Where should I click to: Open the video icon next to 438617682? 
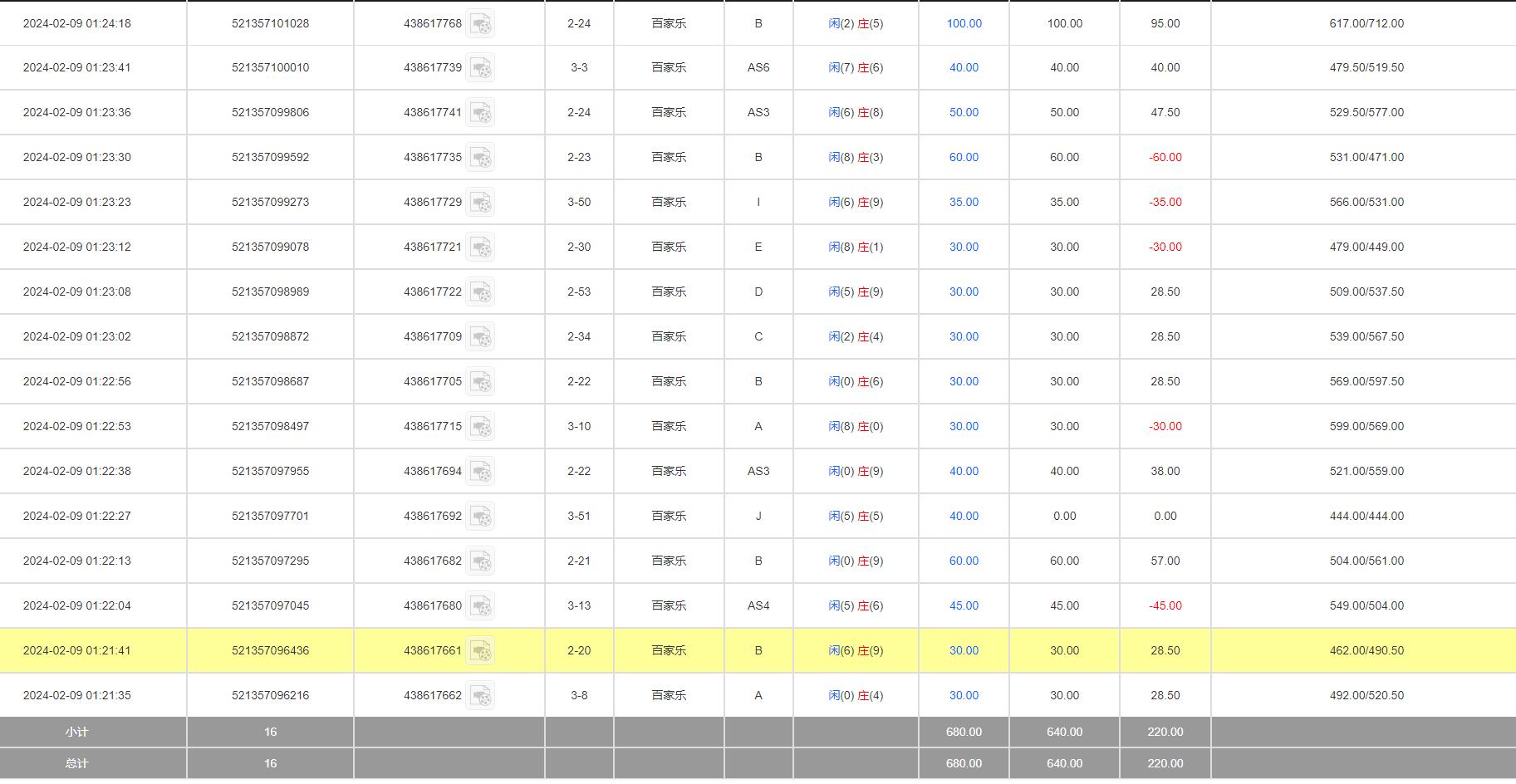(480, 561)
